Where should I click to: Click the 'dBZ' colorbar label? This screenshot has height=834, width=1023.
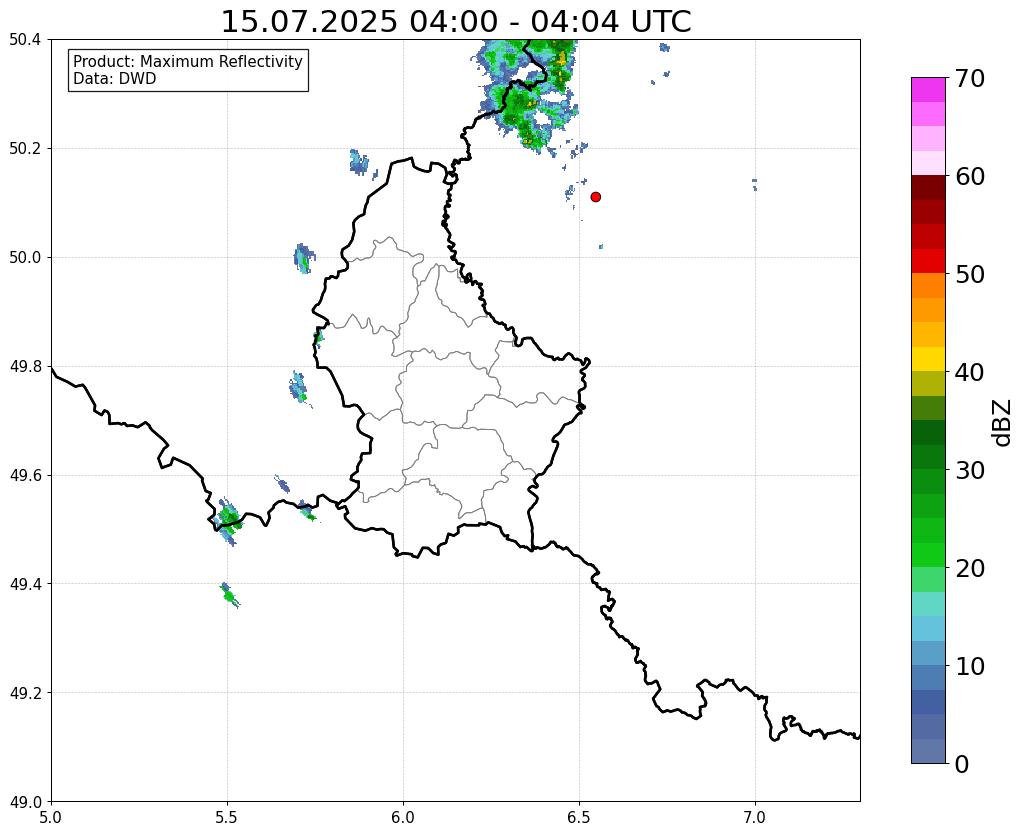(x=1003, y=422)
